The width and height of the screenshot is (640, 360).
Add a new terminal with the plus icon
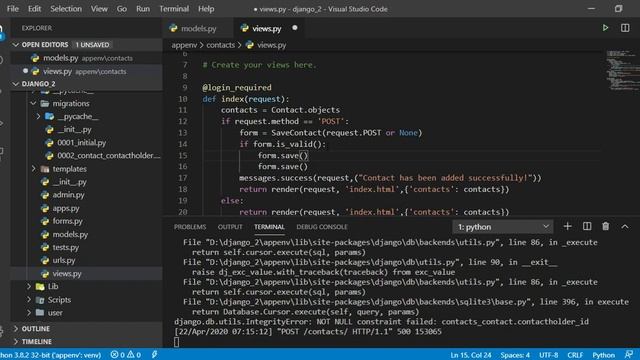[x=567, y=227]
